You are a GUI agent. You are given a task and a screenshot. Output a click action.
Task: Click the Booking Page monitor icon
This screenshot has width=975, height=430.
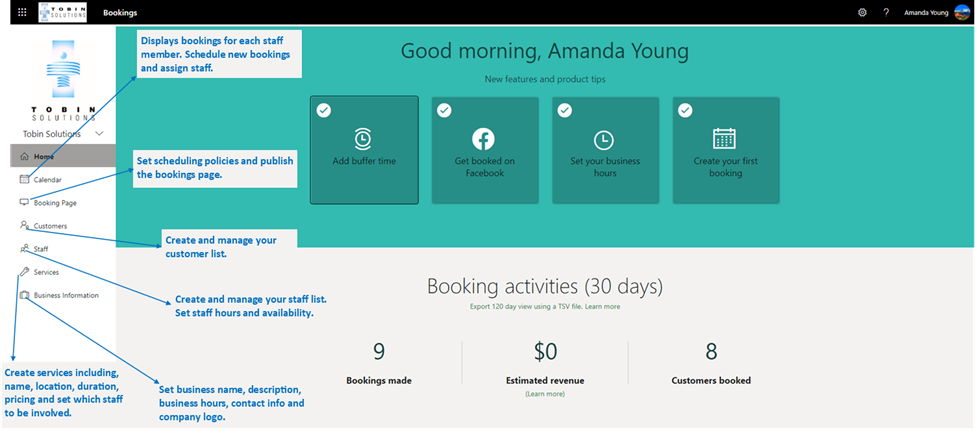coord(25,203)
